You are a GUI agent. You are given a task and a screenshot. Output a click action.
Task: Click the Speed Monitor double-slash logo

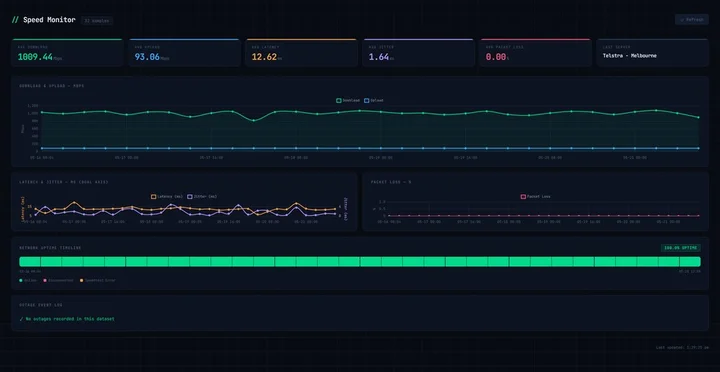coord(15,20)
